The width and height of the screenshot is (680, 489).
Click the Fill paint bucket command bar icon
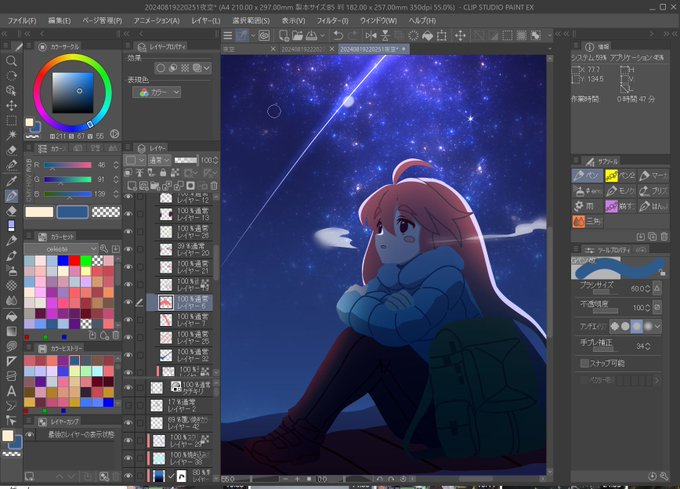[x=428, y=36]
